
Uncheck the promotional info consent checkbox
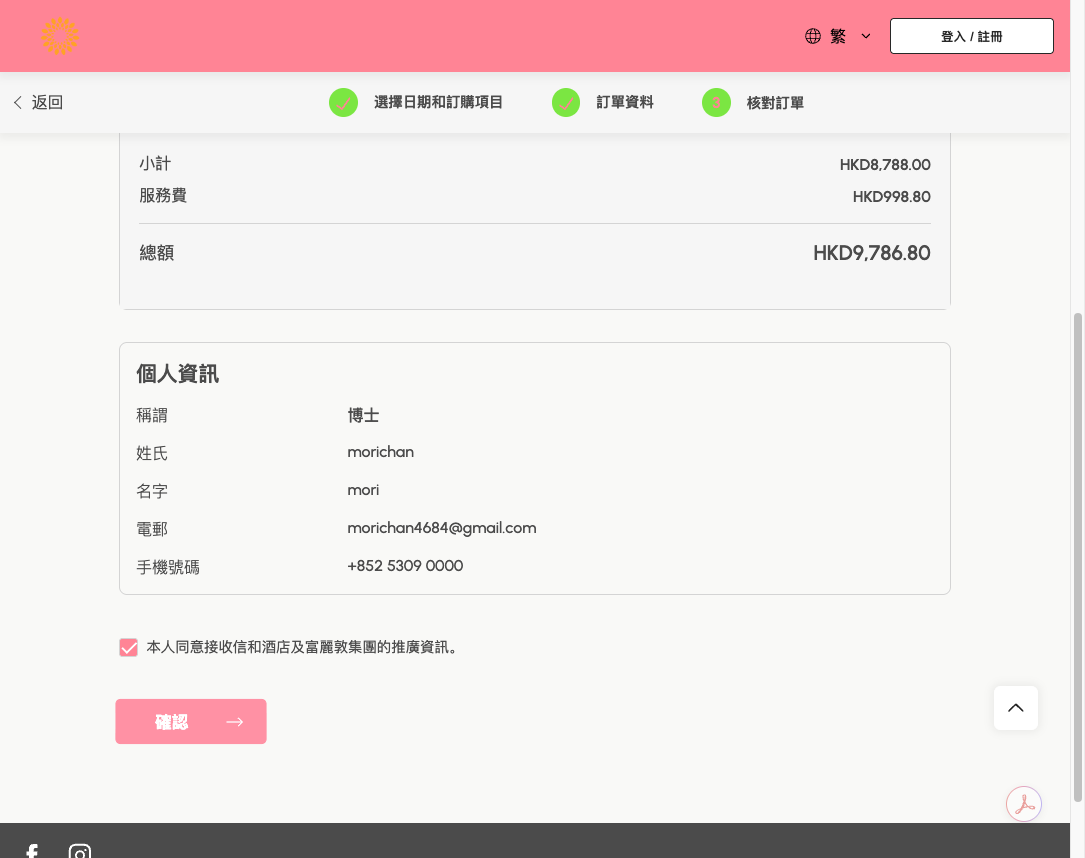[129, 648]
